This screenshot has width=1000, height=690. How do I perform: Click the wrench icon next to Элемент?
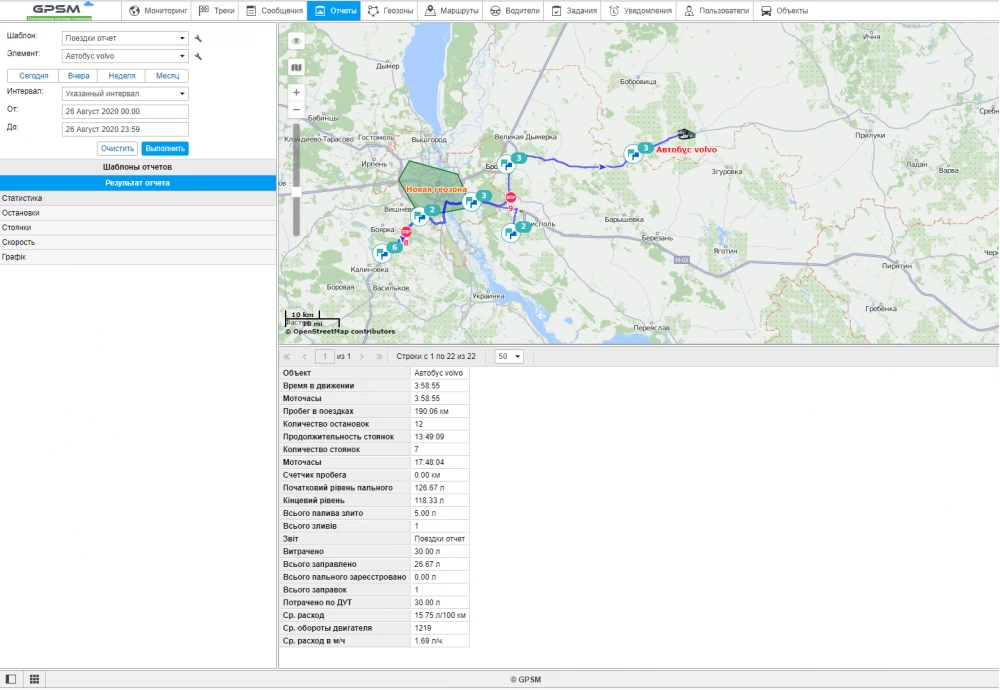pos(198,56)
